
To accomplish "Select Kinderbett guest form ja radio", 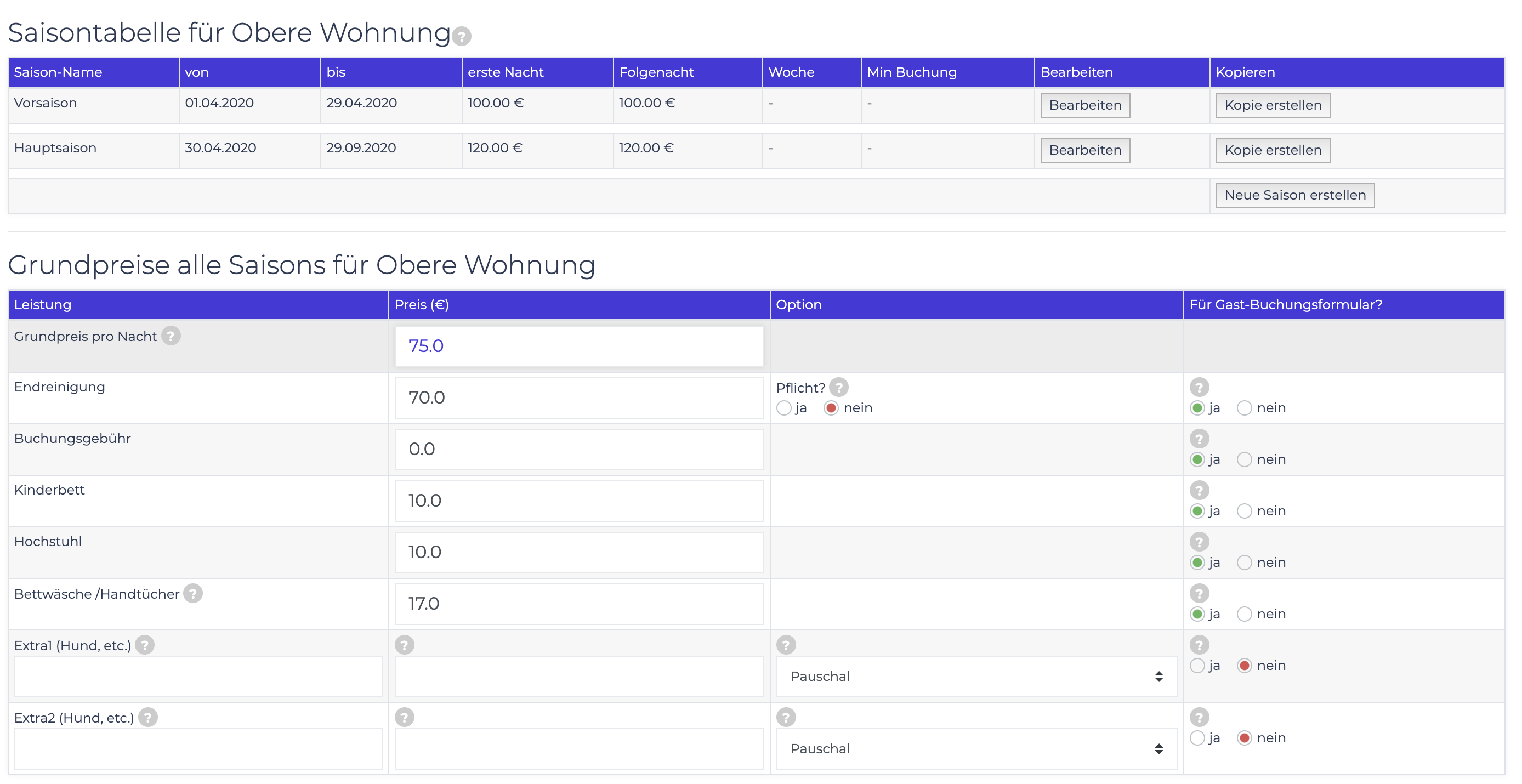I will coord(1197,511).
